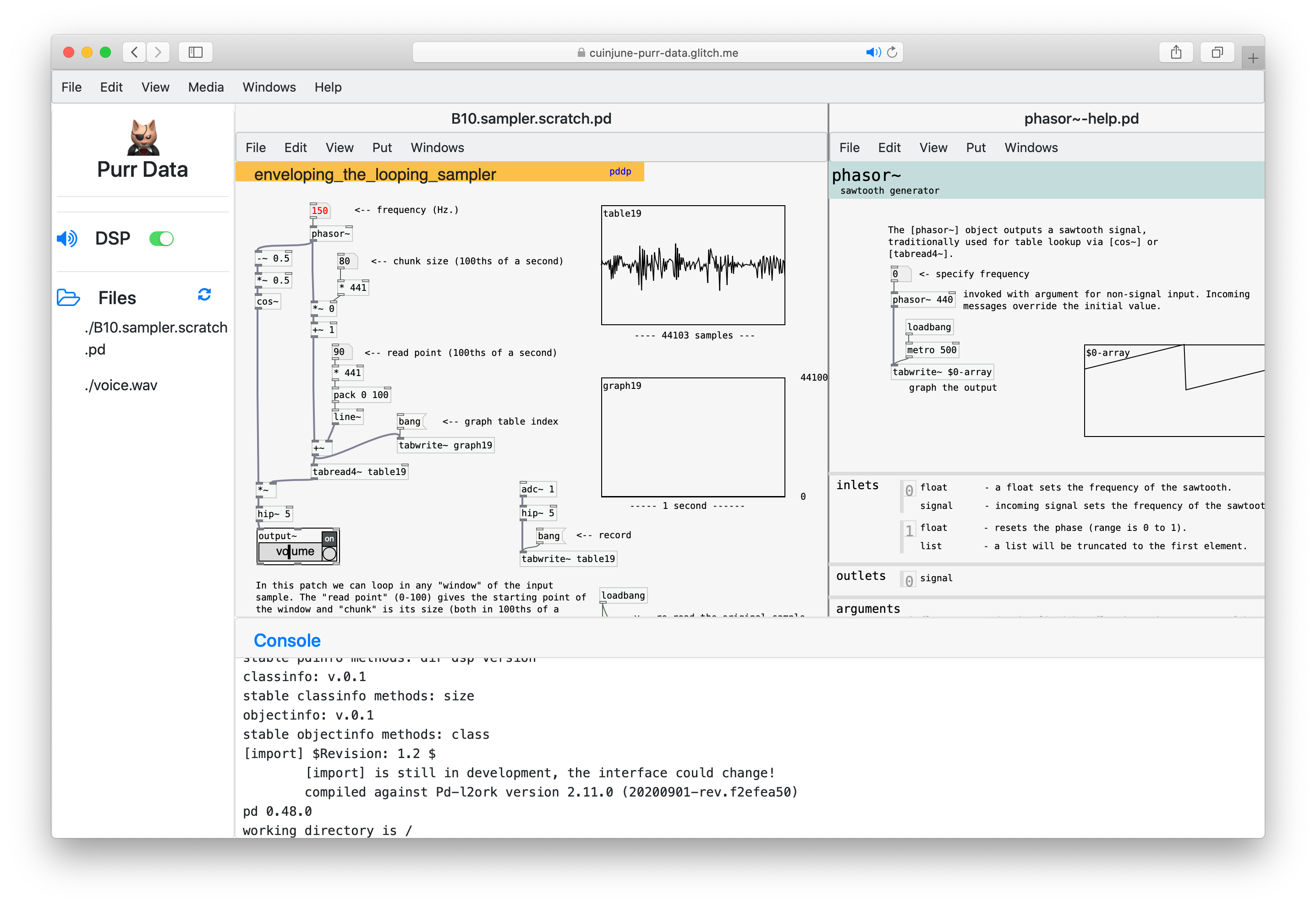Viewport: 1316px width, 906px height.
Task: Open Edit menu in phasor~-help.pd
Action: click(889, 147)
